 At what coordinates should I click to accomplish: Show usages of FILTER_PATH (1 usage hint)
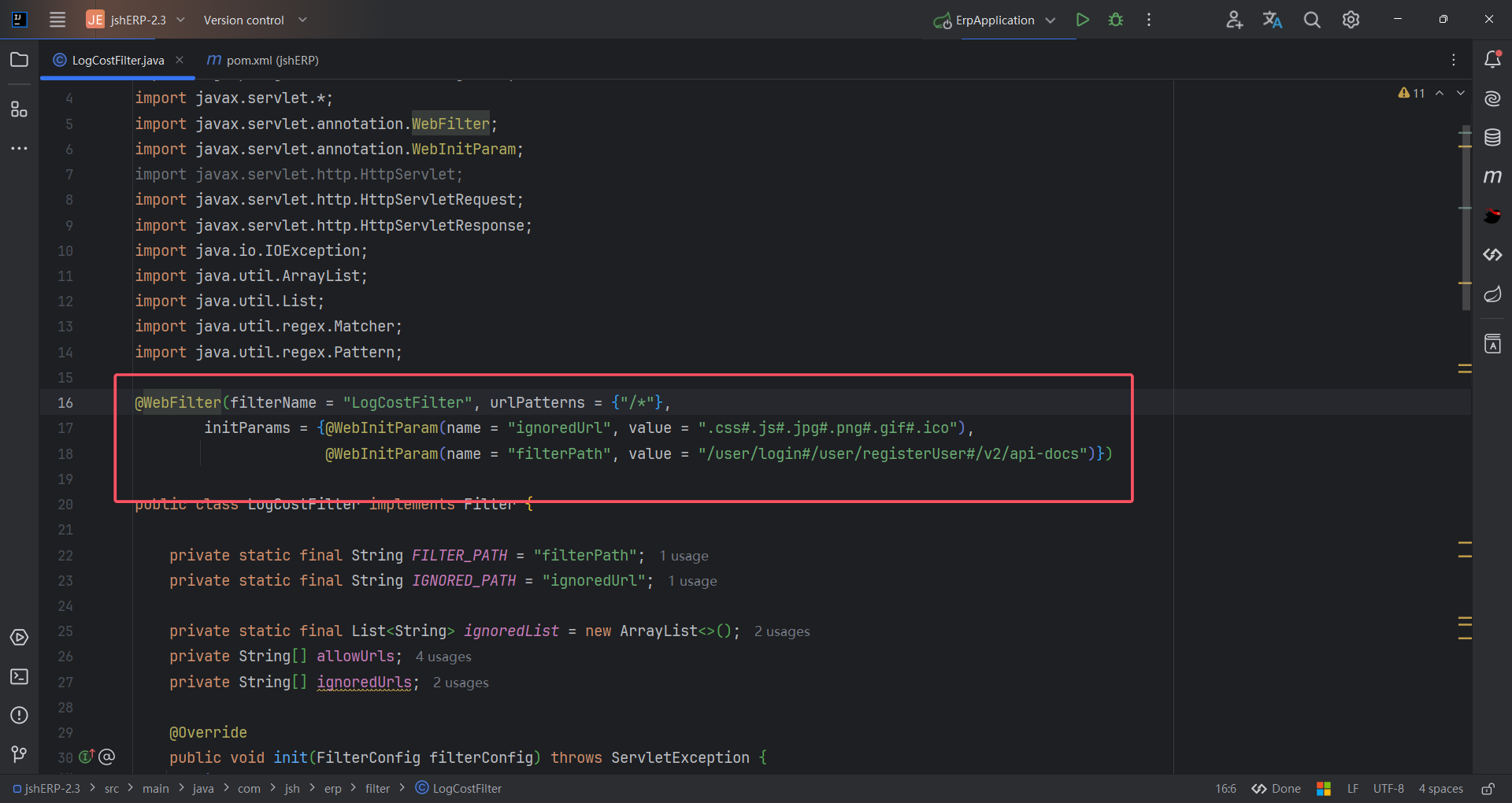(684, 556)
